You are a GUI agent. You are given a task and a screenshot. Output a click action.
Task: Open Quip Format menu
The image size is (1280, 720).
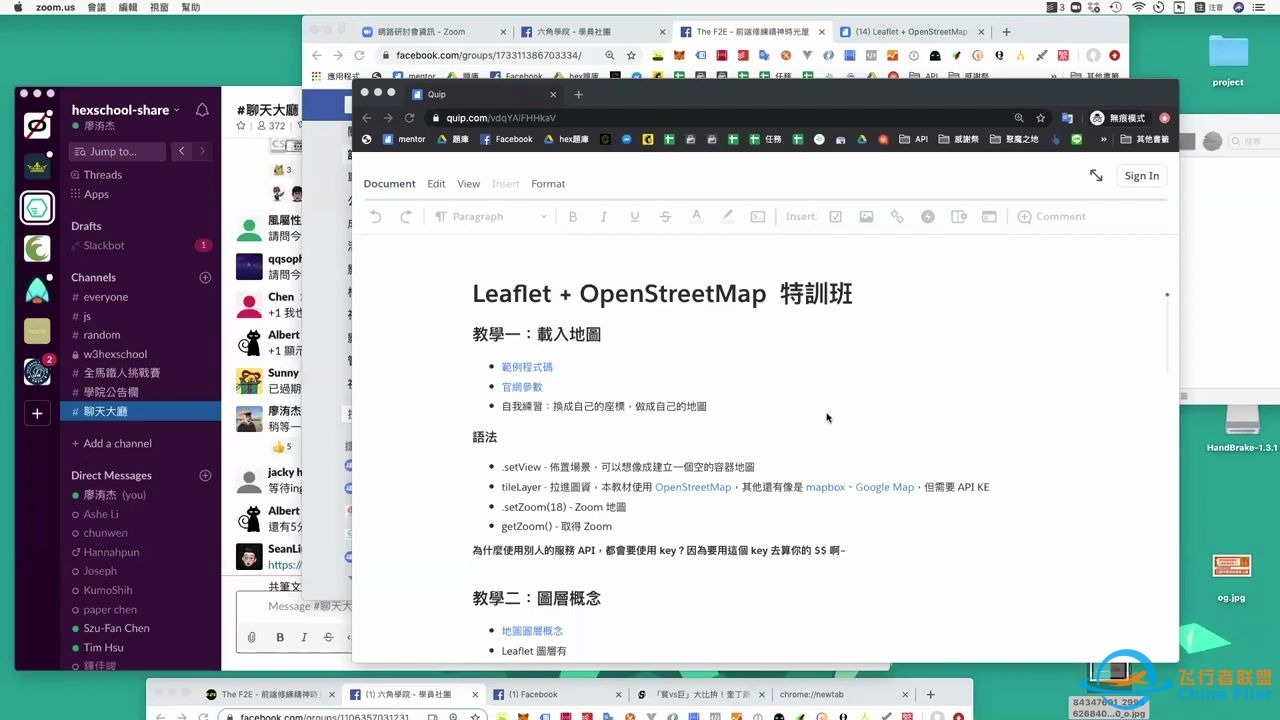click(548, 184)
